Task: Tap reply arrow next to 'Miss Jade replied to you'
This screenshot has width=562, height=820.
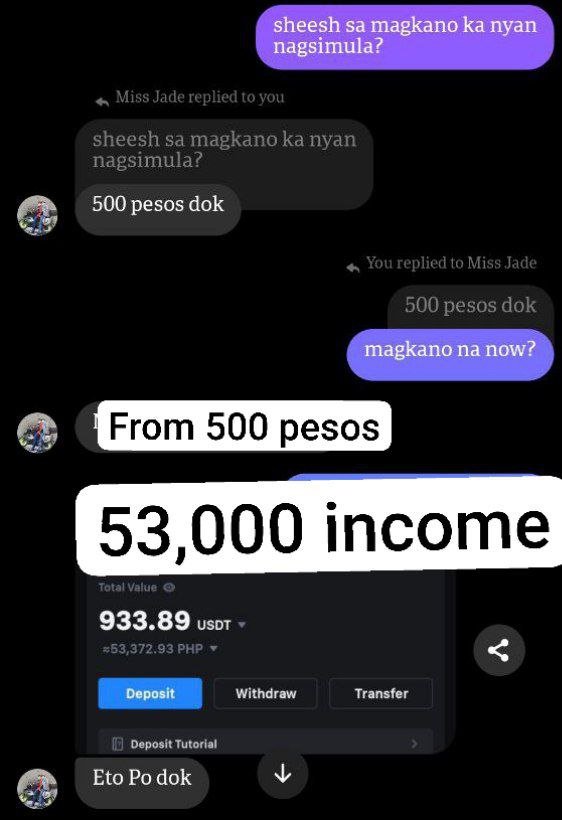Action: [102, 101]
